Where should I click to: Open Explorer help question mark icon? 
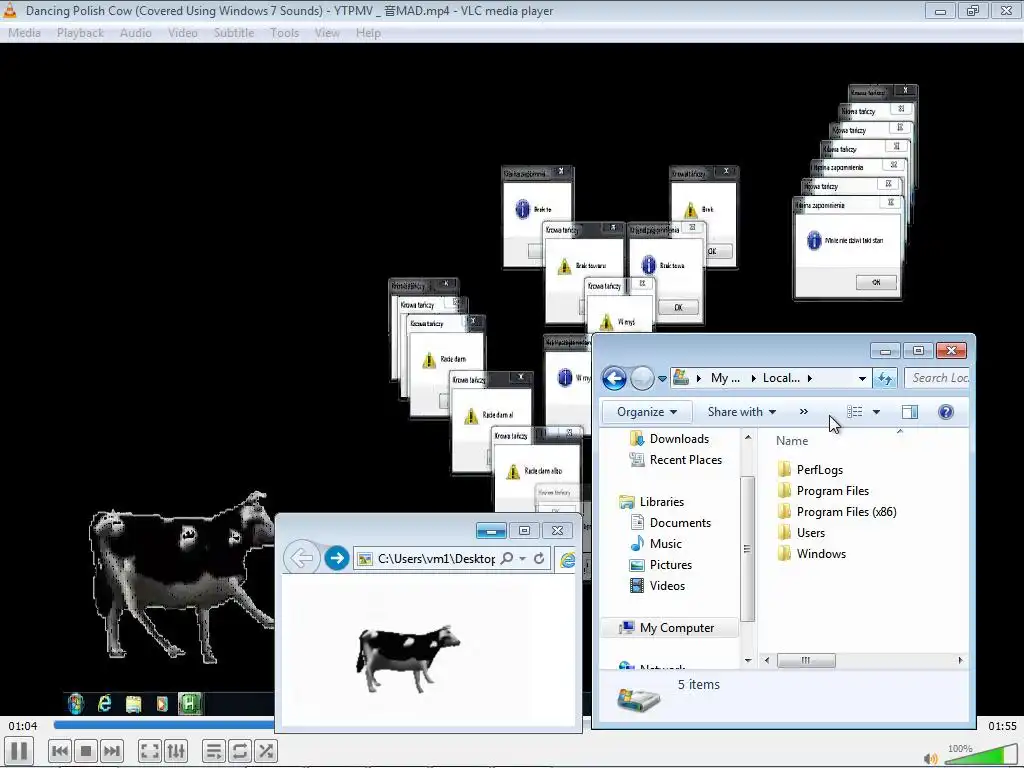(946, 412)
